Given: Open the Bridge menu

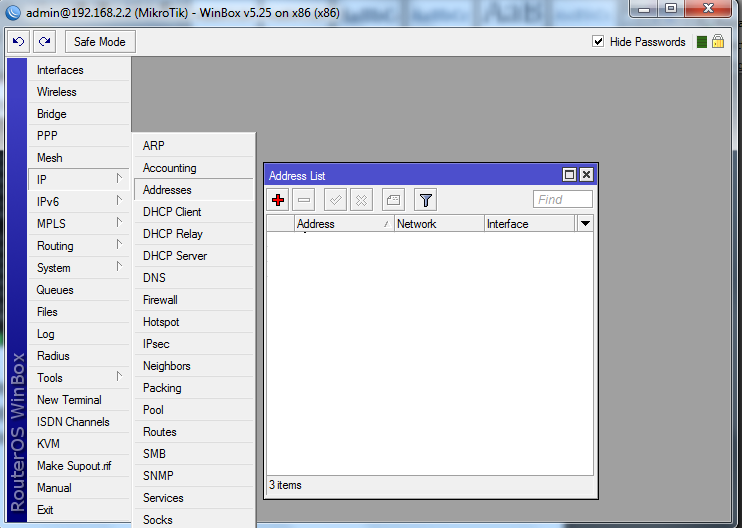Looking at the screenshot, I should click(79, 114).
